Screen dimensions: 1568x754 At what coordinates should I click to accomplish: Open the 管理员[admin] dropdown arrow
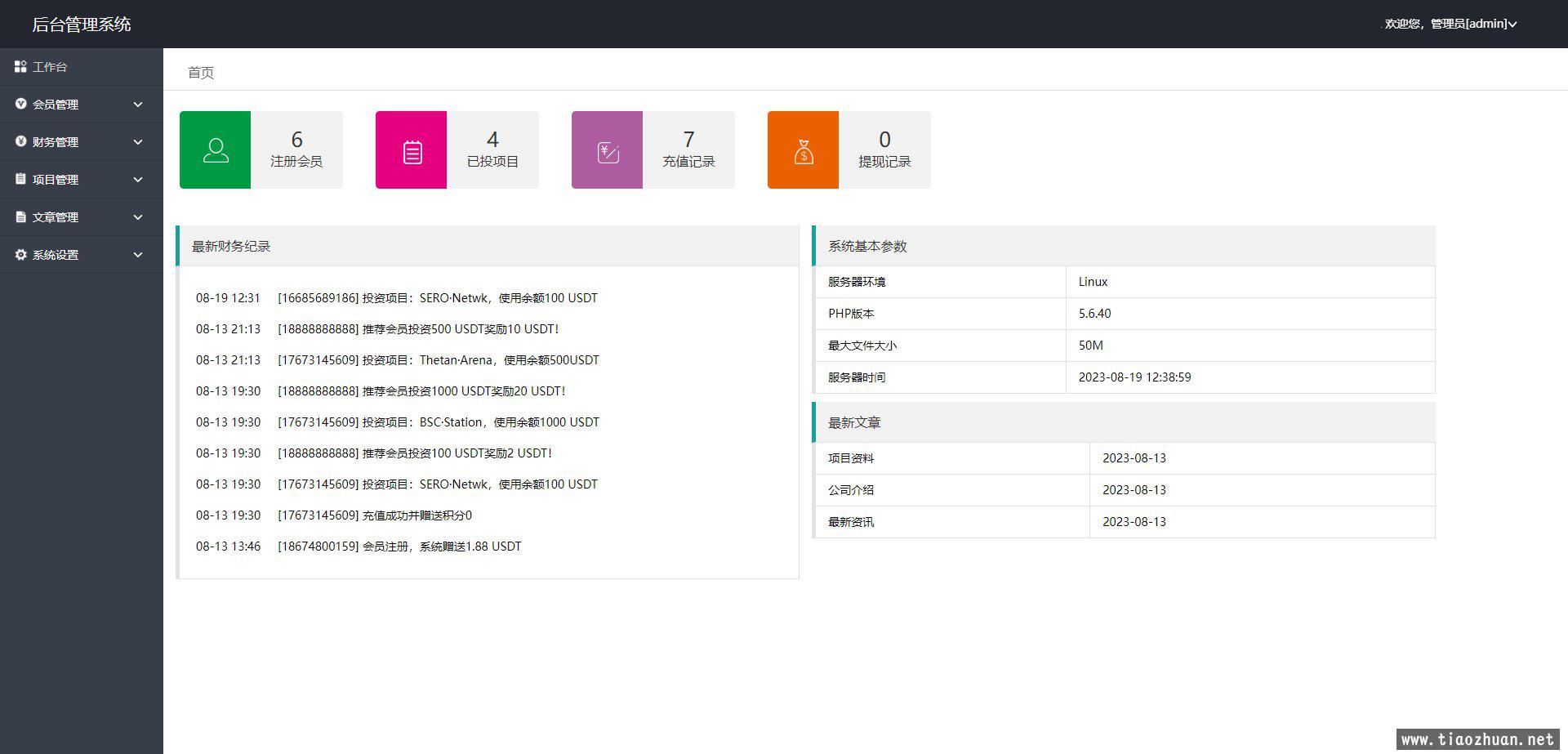point(1512,25)
